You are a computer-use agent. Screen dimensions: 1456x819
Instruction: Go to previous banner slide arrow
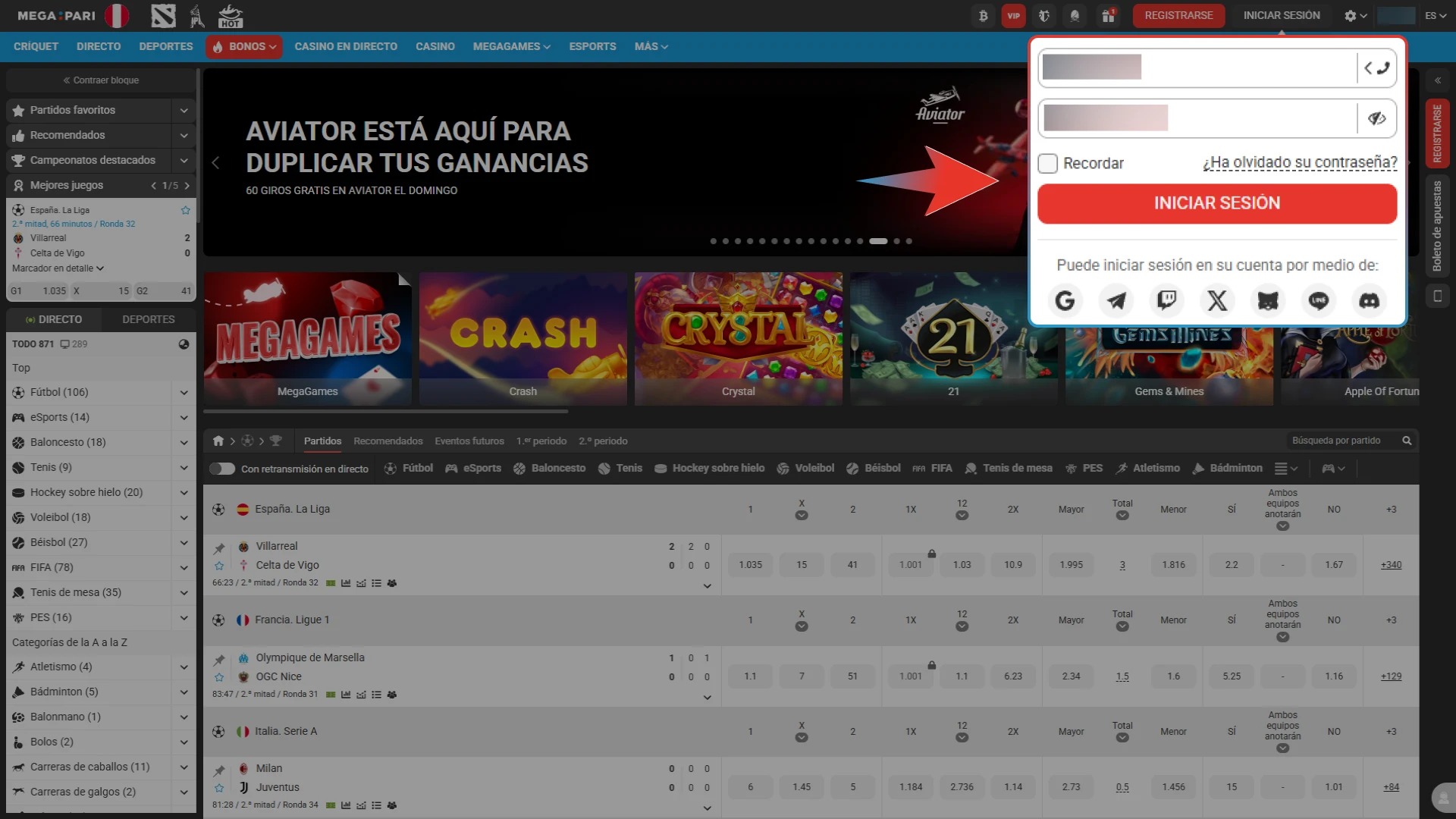pyautogui.click(x=215, y=162)
